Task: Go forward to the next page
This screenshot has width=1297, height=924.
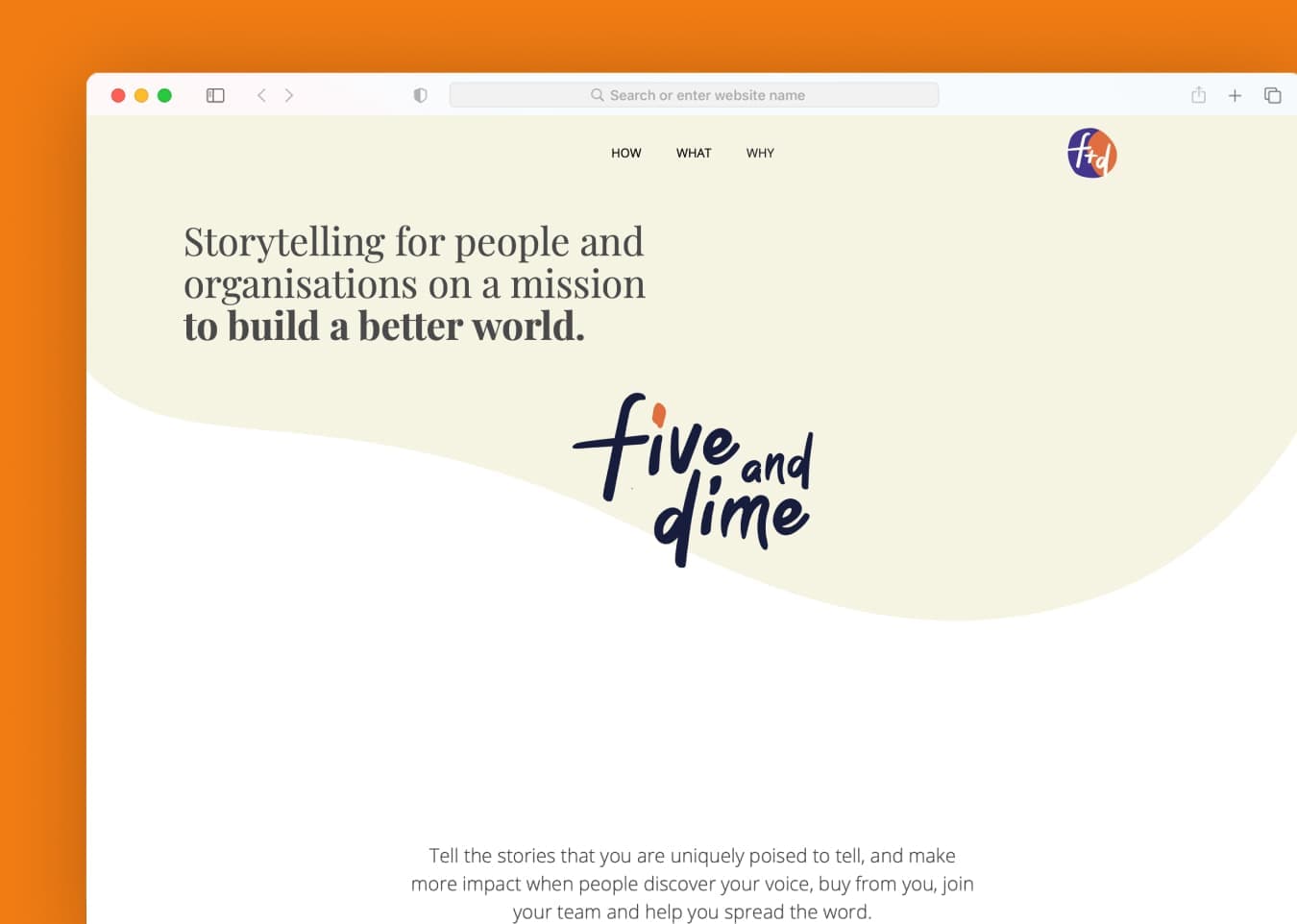Action: pos(289,95)
